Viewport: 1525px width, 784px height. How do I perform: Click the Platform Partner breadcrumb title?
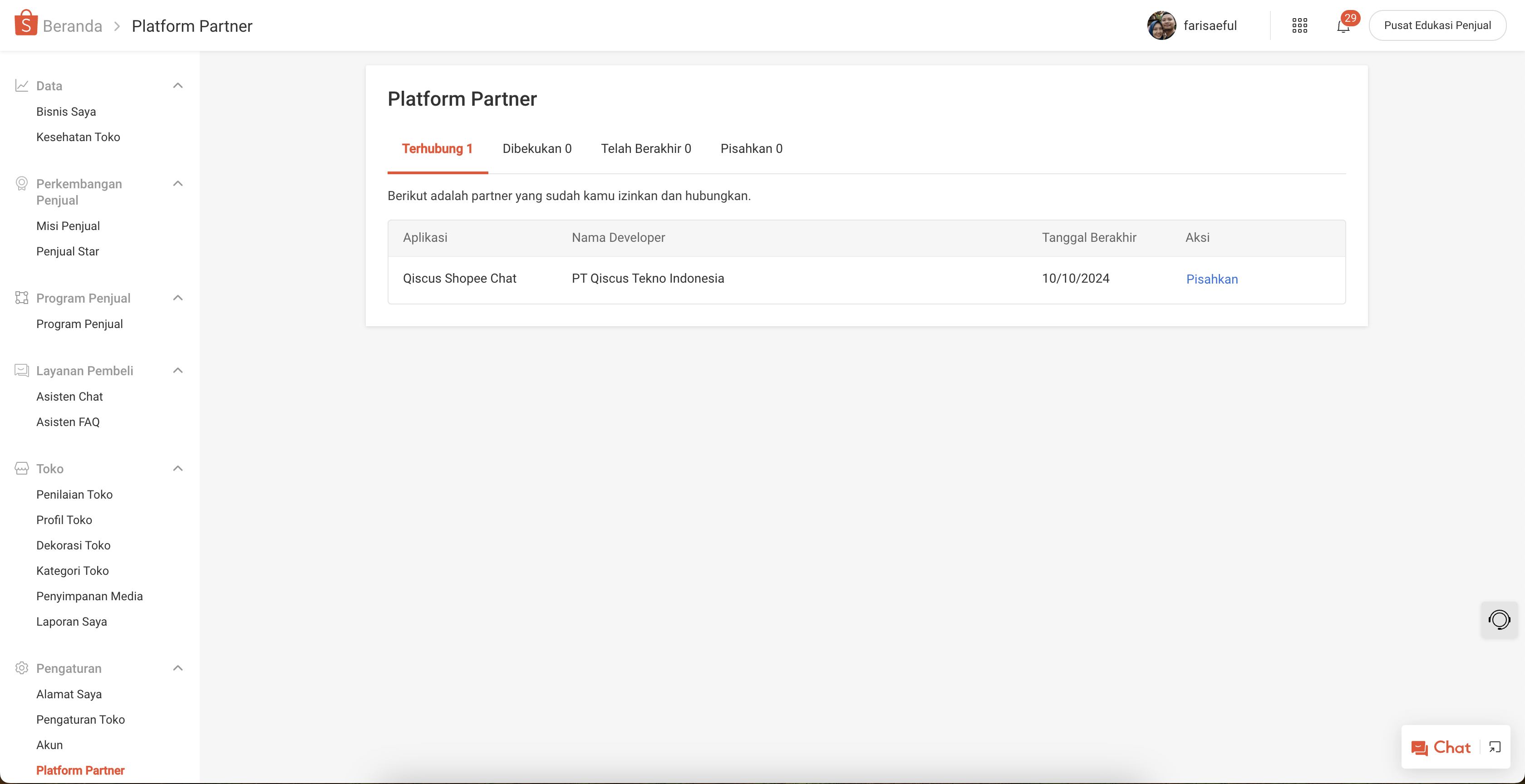(192, 26)
